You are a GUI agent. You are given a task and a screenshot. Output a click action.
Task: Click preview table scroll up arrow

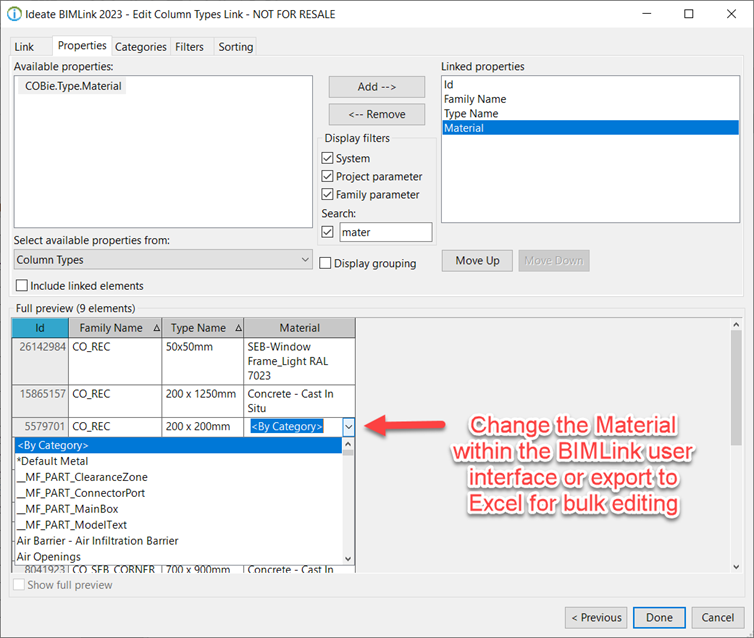(736, 325)
